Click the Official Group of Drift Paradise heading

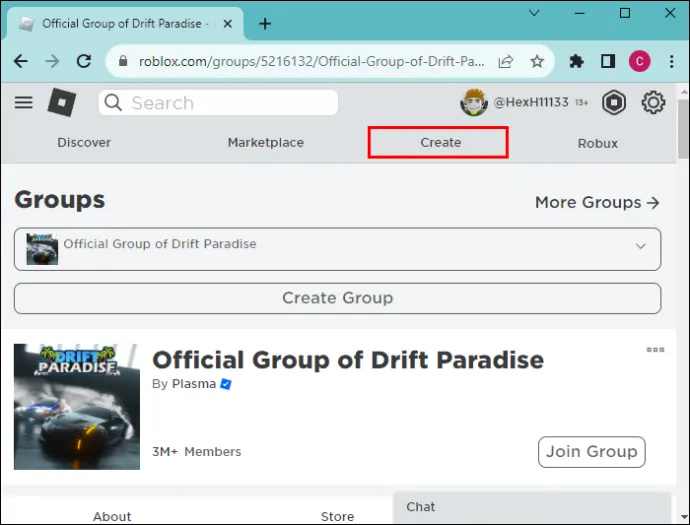pos(348,360)
